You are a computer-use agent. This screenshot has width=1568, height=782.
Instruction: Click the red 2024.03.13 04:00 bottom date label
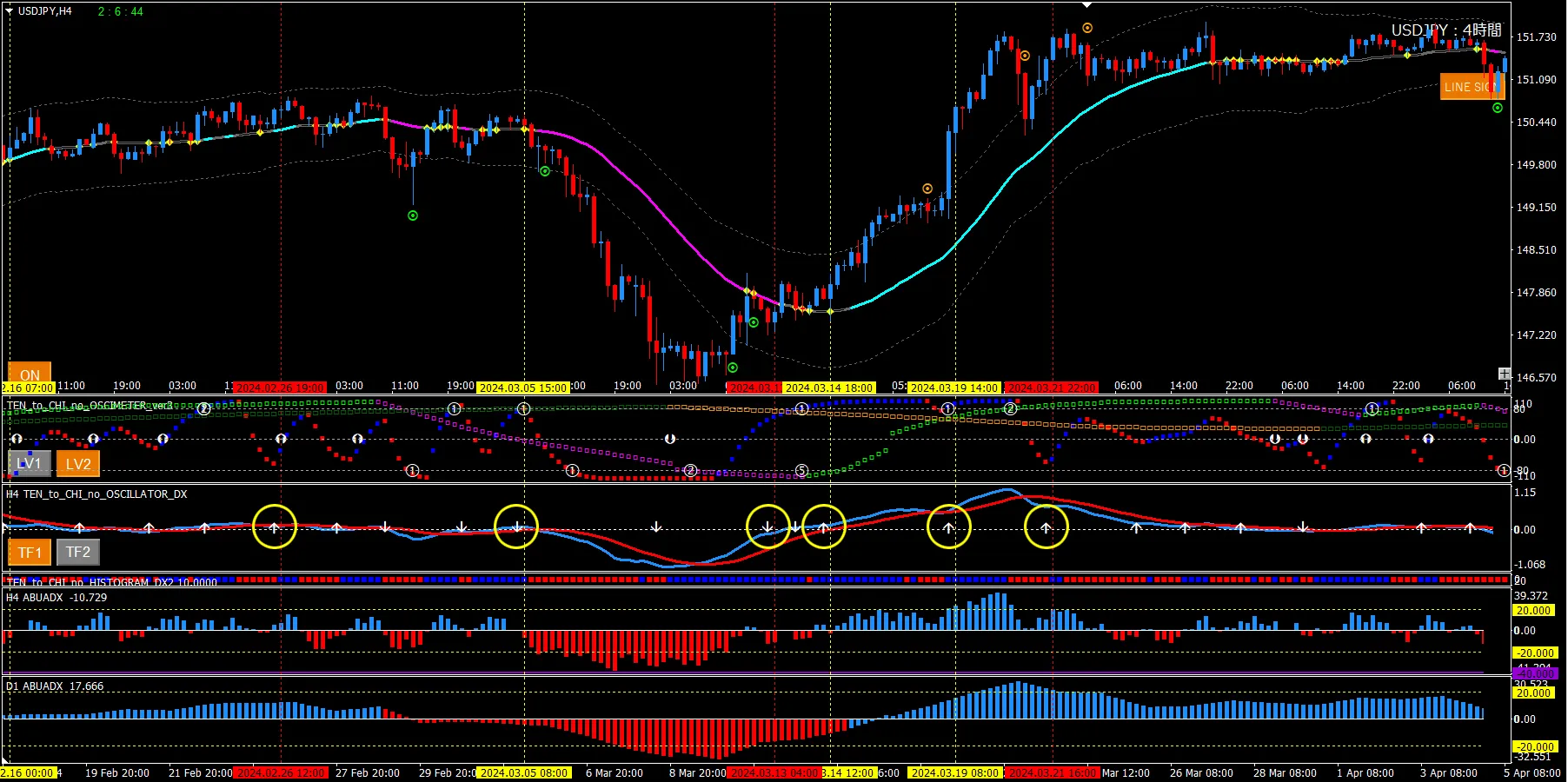pyautogui.click(x=774, y=772)
